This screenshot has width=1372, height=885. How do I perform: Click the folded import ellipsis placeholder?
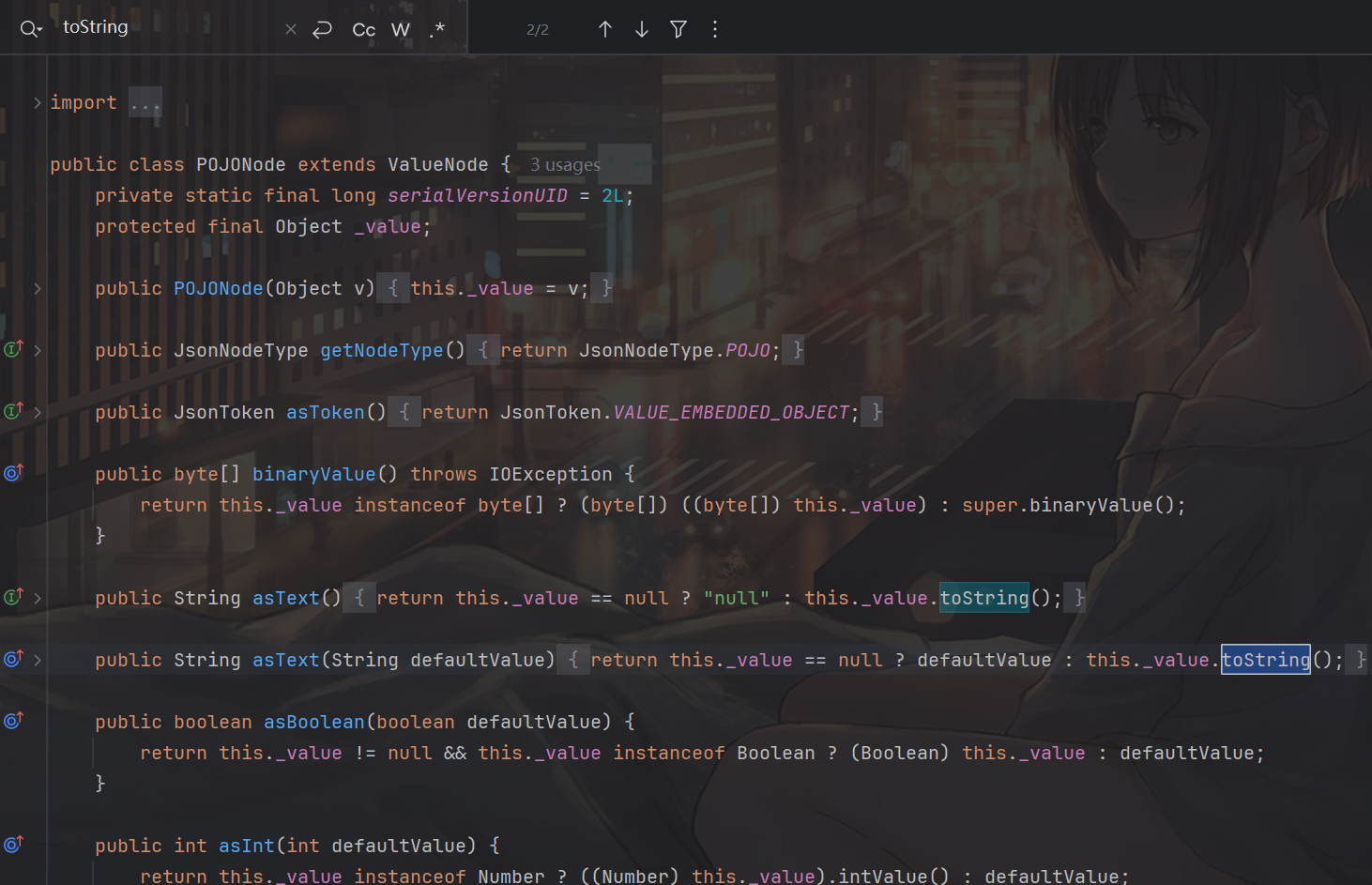[145, 103]
